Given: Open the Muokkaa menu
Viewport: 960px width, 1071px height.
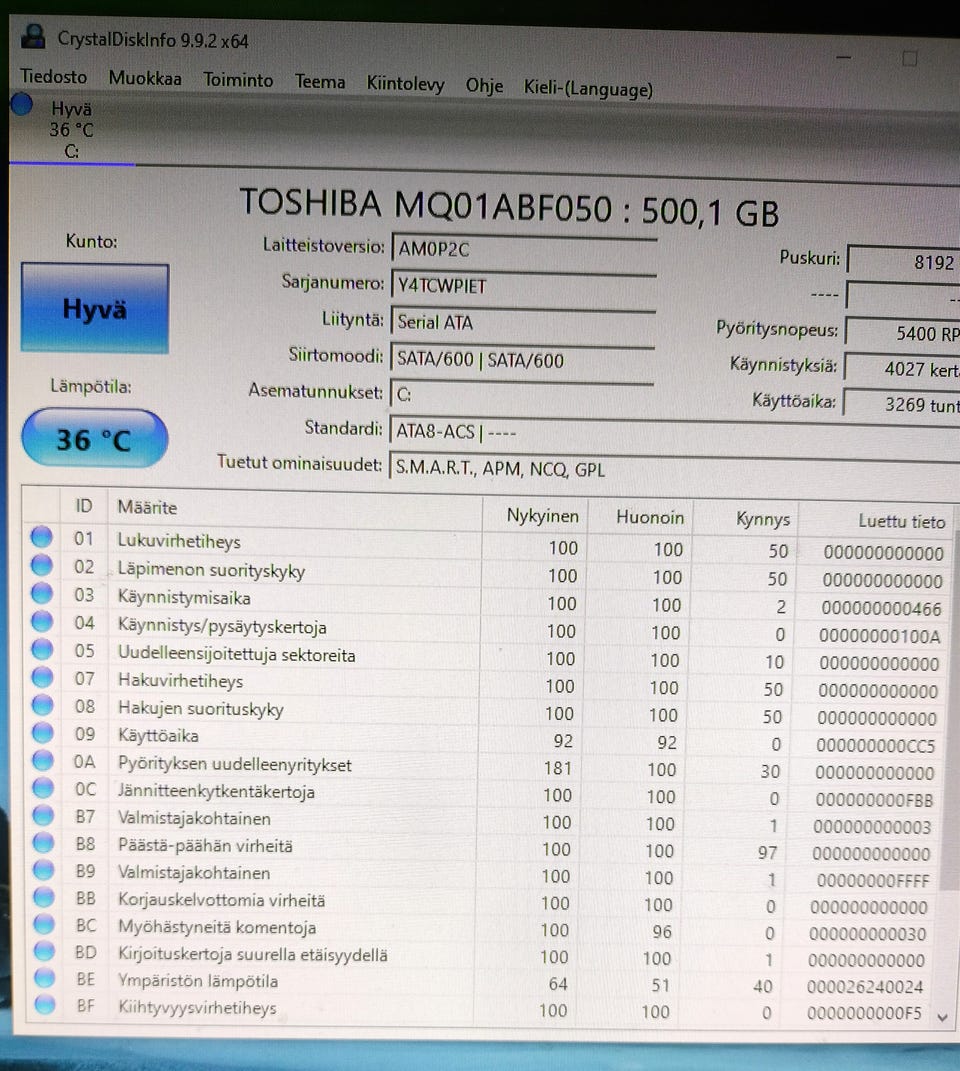Looking at the screenshot, I should [145, 79].
